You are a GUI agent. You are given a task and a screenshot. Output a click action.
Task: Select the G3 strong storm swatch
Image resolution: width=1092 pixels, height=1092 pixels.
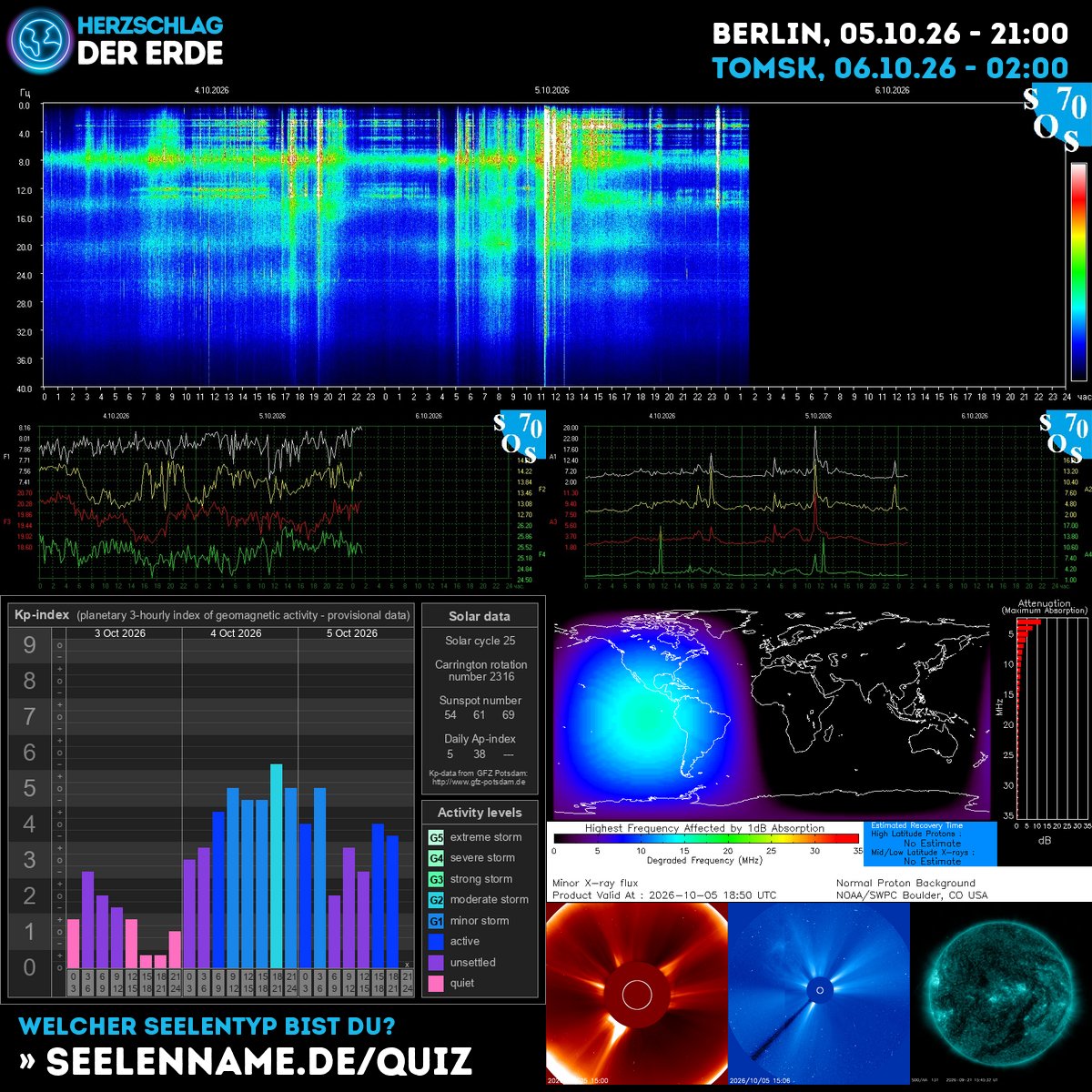(x=437, y=879)
